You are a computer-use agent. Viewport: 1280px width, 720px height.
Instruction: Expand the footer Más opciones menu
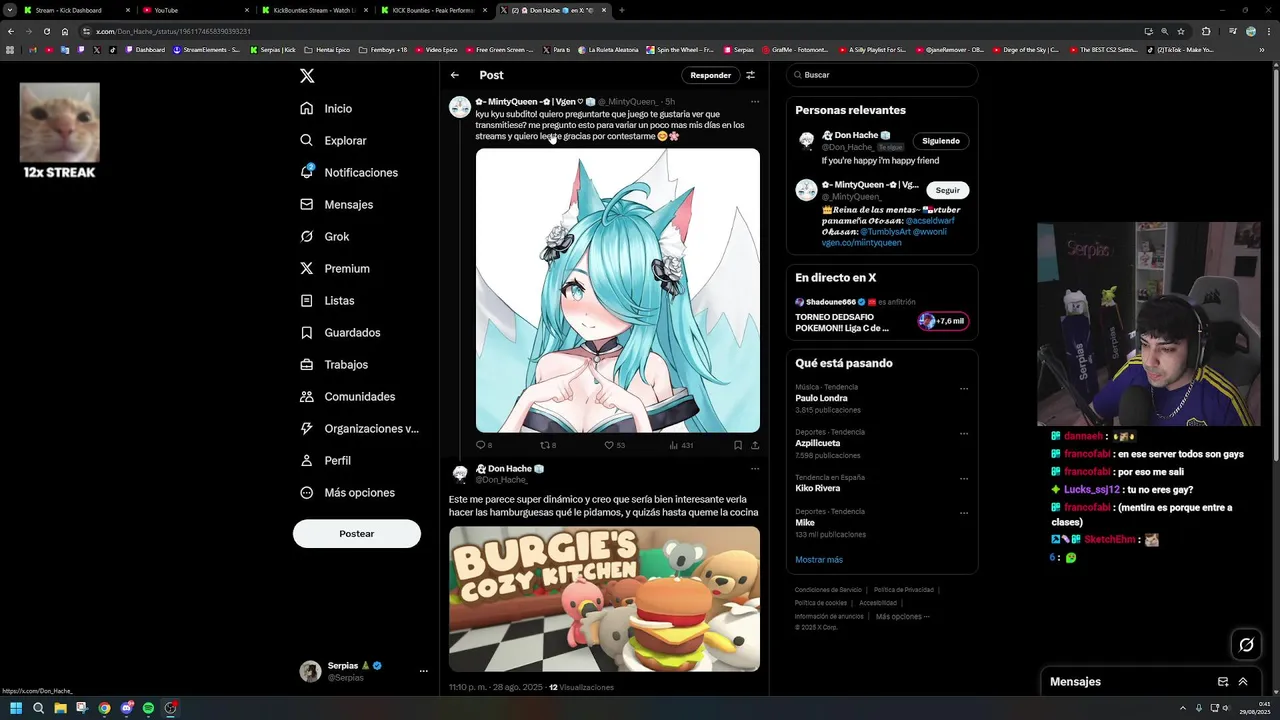[903, 616]
